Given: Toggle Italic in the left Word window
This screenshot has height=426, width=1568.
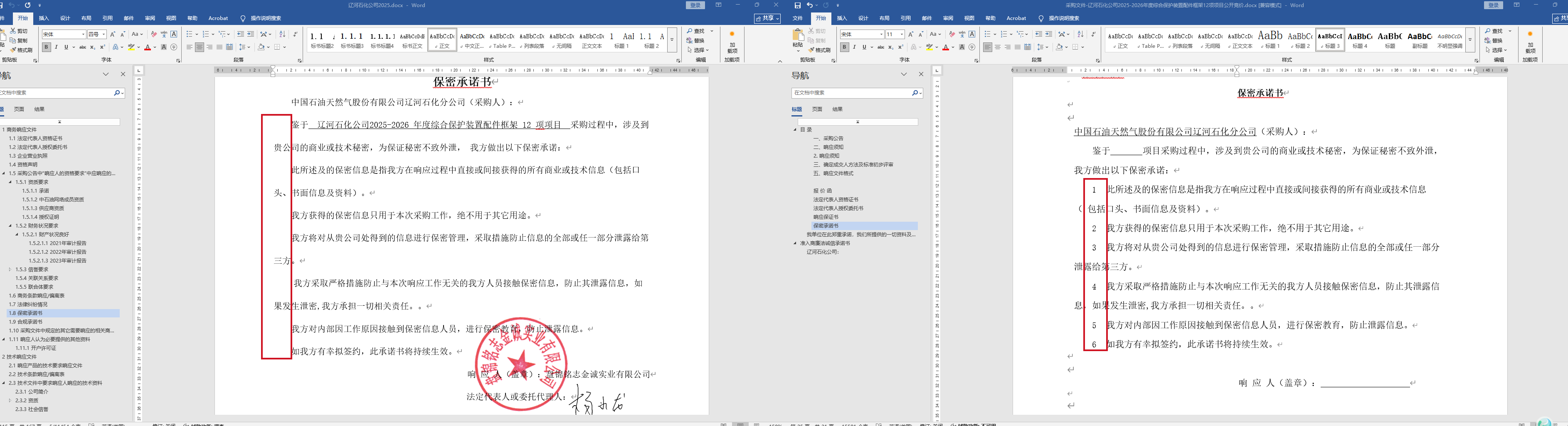Looking at the screenshot, I should coord(56,47).
